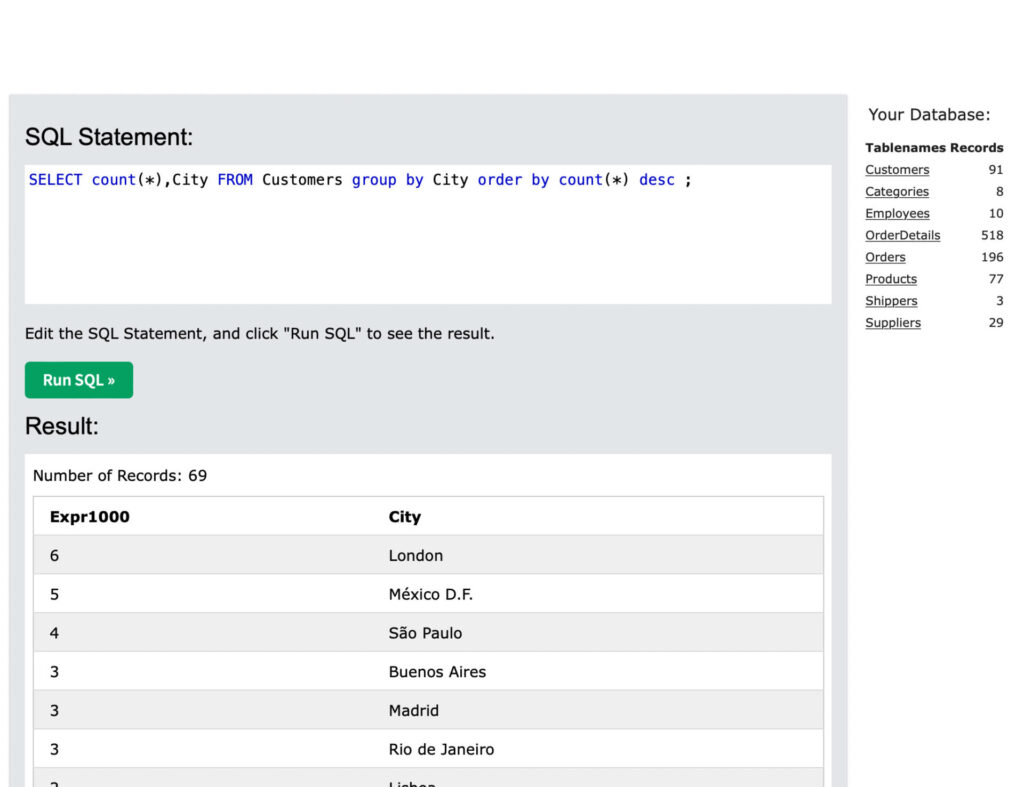Open the Employees table link
Image resolution: width=1024 pixels, height=787 pixels.
897,214
